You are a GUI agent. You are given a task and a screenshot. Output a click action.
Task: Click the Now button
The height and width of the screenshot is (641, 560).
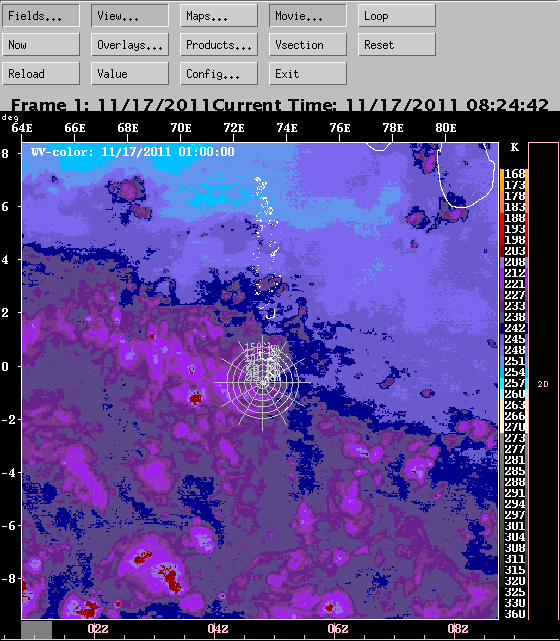(41, 45)
